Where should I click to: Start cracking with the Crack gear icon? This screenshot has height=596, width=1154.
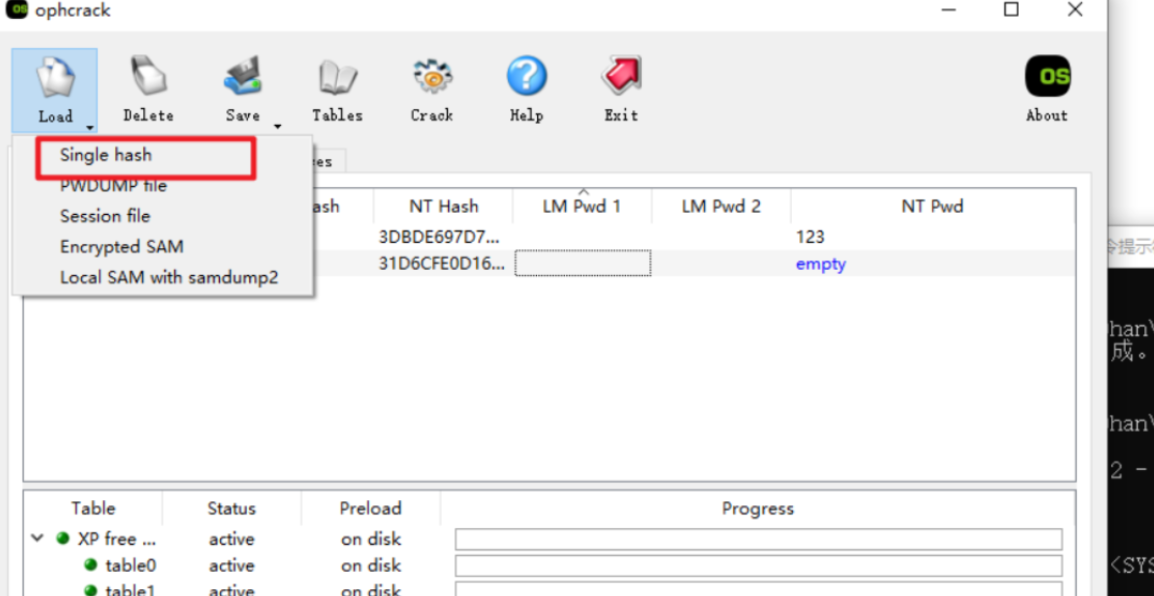pyautogui.click(x=432, y=77)
